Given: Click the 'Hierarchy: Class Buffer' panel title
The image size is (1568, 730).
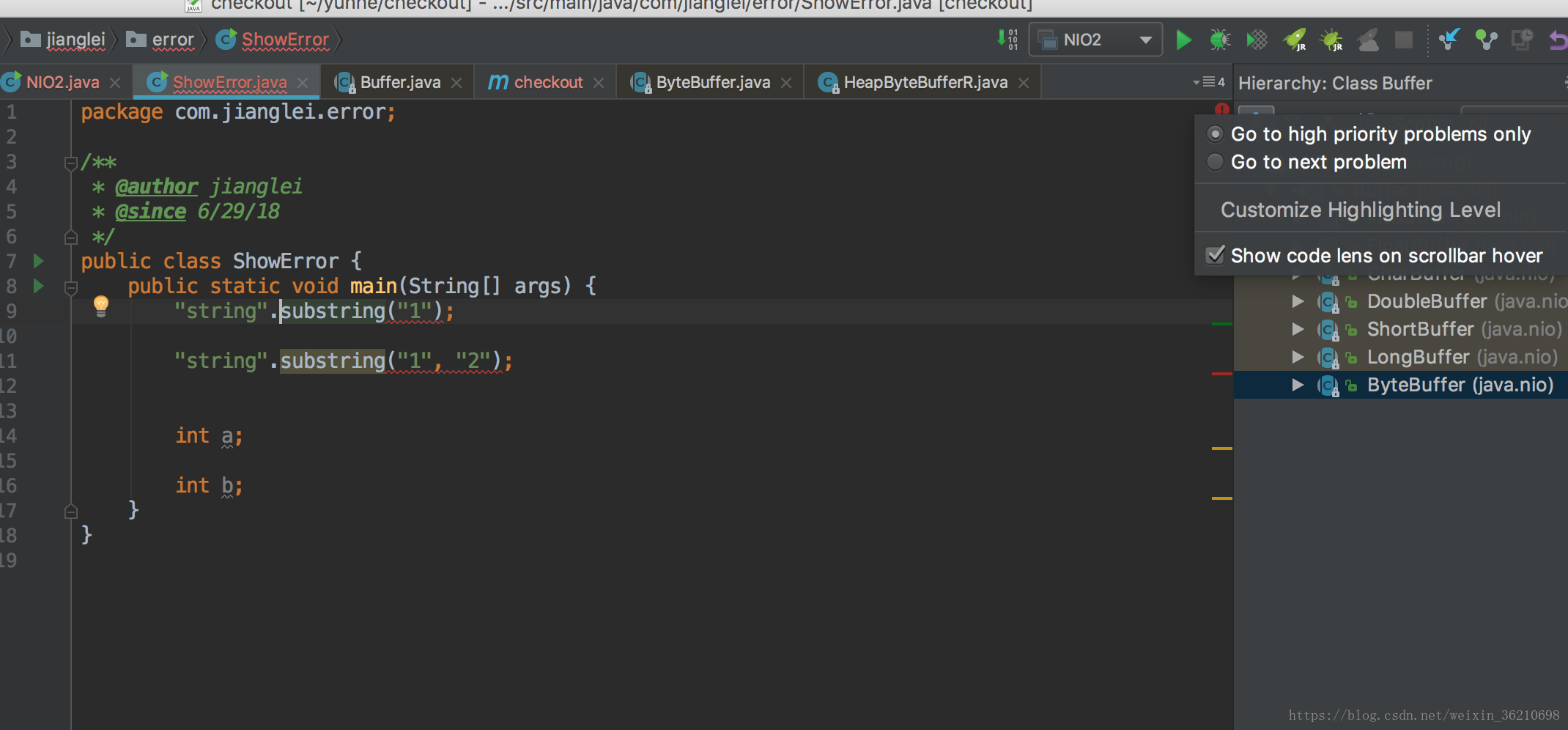Looking at the screenshot, I should 1335,84.
